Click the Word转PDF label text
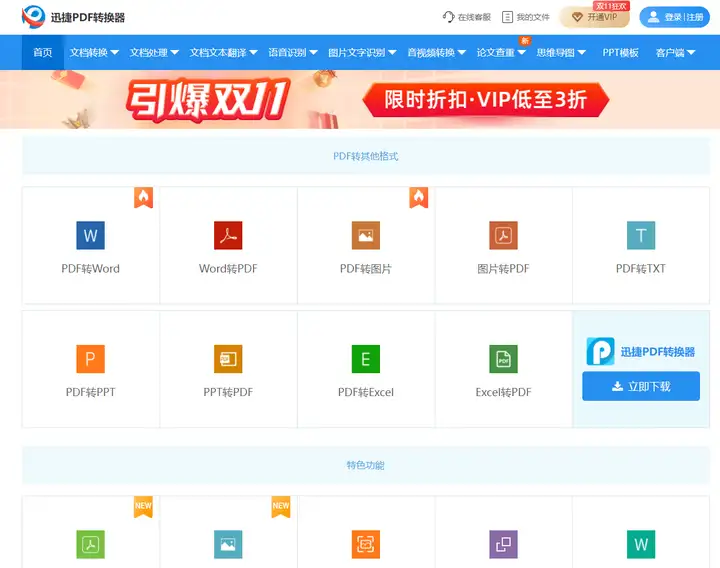Image resolution: width=720 pixels, height=568 pixels. pyautogui.click(x=228, y=268)
